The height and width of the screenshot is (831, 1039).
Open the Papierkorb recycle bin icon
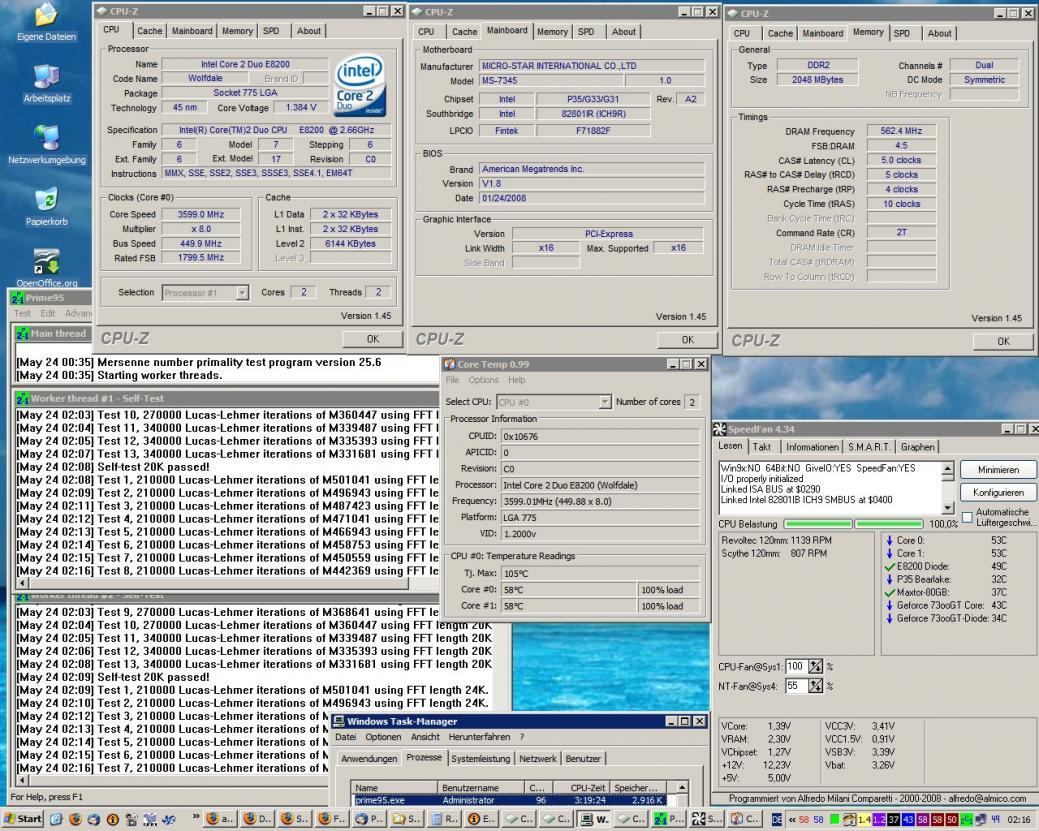45,199
